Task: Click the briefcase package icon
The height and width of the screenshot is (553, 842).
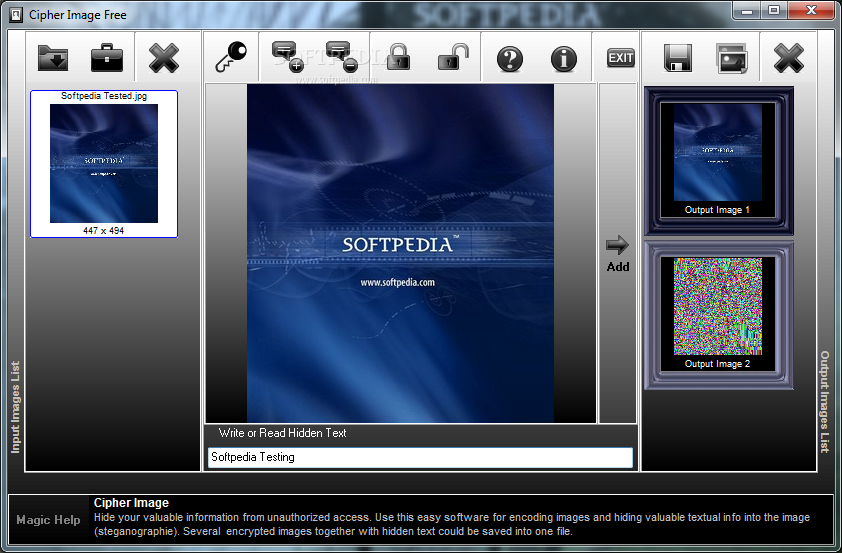Action: tap(107, 58)
